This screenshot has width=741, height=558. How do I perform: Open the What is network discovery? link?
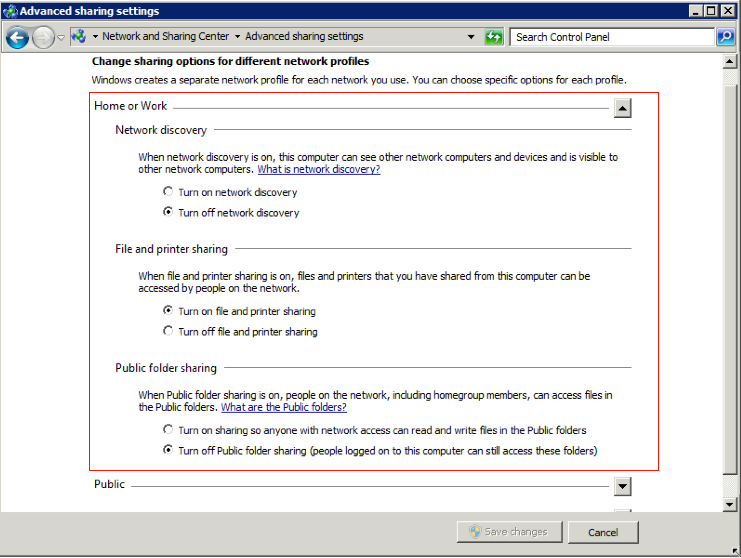319,169
